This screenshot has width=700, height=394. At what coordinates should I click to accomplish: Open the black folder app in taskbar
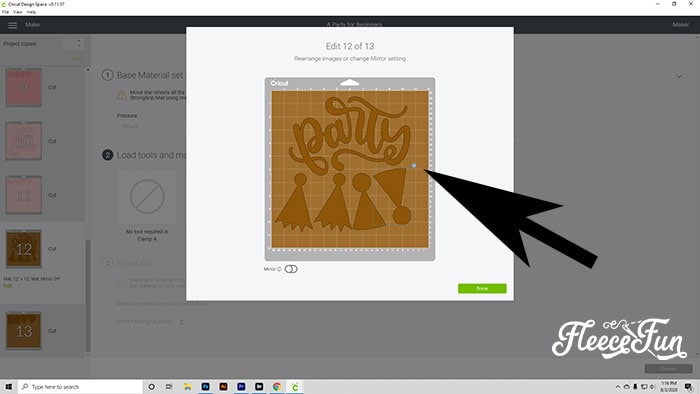coord(259,387)
